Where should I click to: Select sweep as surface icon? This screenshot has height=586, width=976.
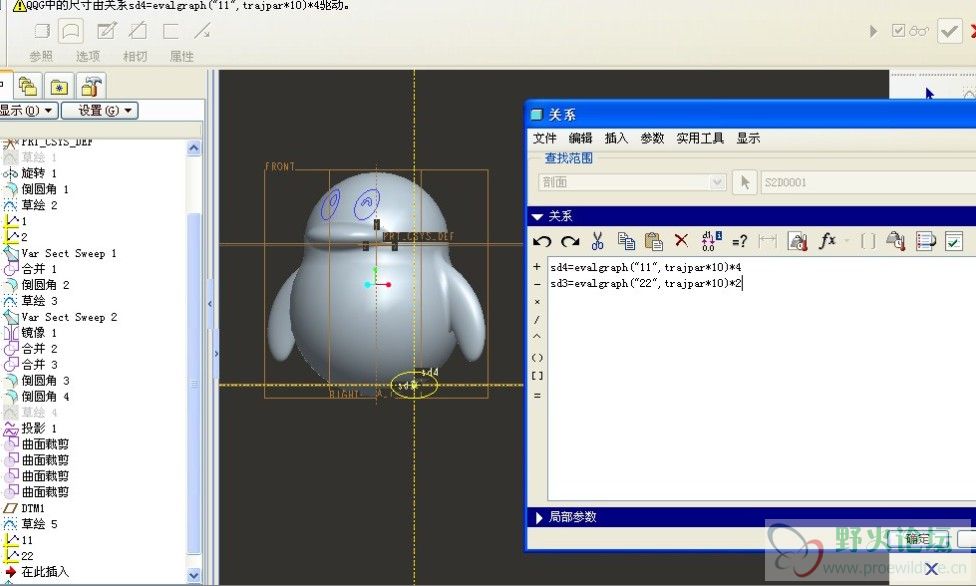71,31
